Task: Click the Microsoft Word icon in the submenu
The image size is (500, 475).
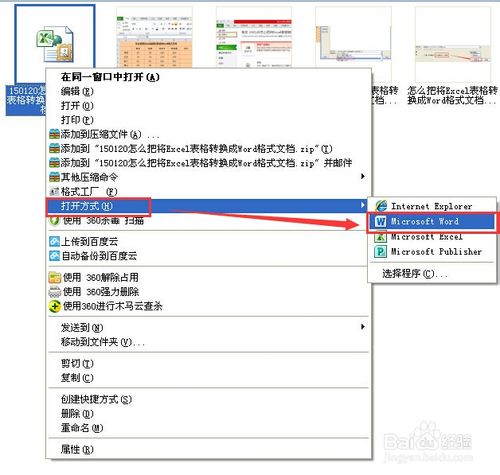Action: tap(380, 221)
